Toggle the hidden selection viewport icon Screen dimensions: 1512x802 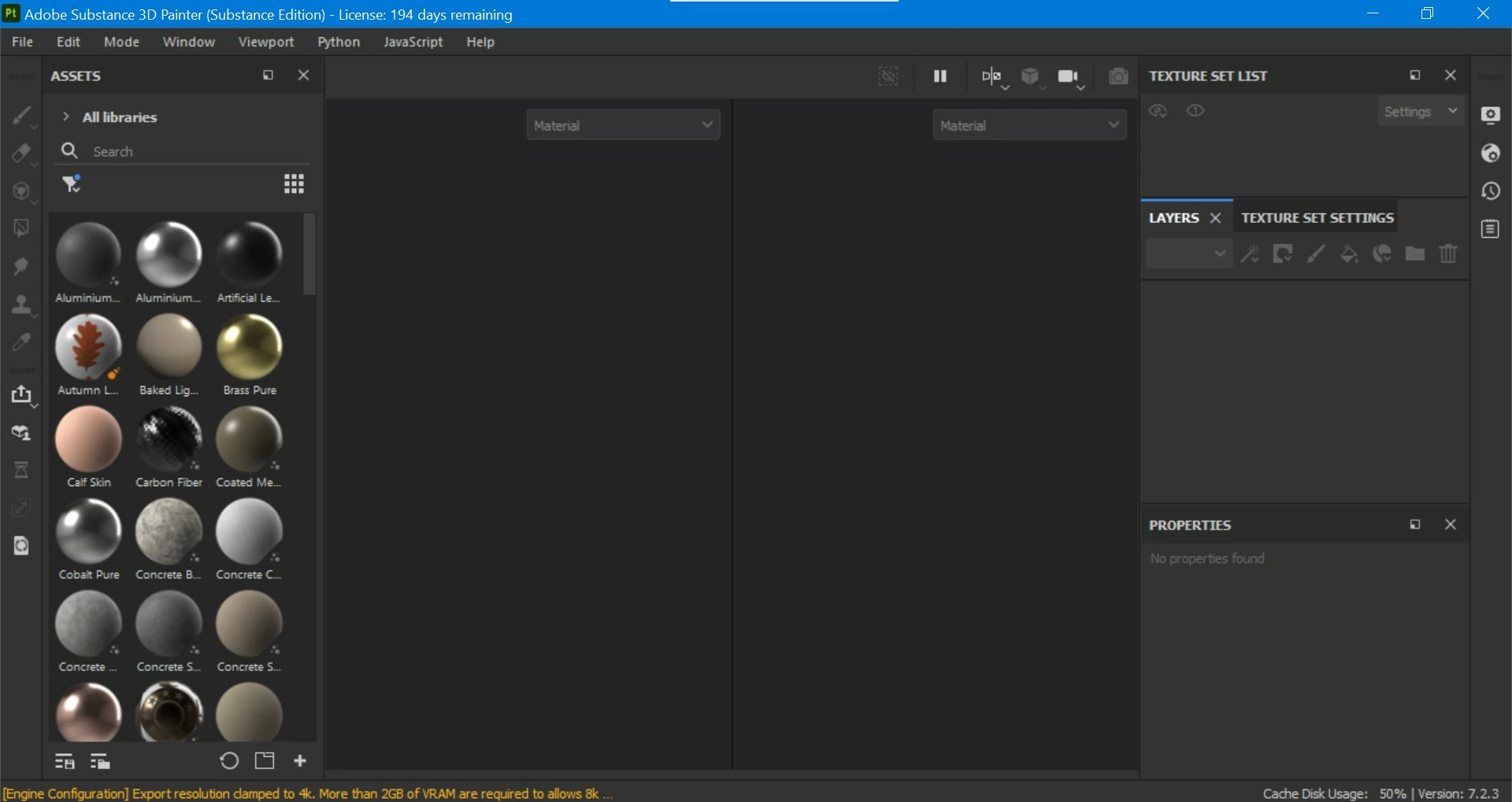pyautogui.click(x=888, y=76)
